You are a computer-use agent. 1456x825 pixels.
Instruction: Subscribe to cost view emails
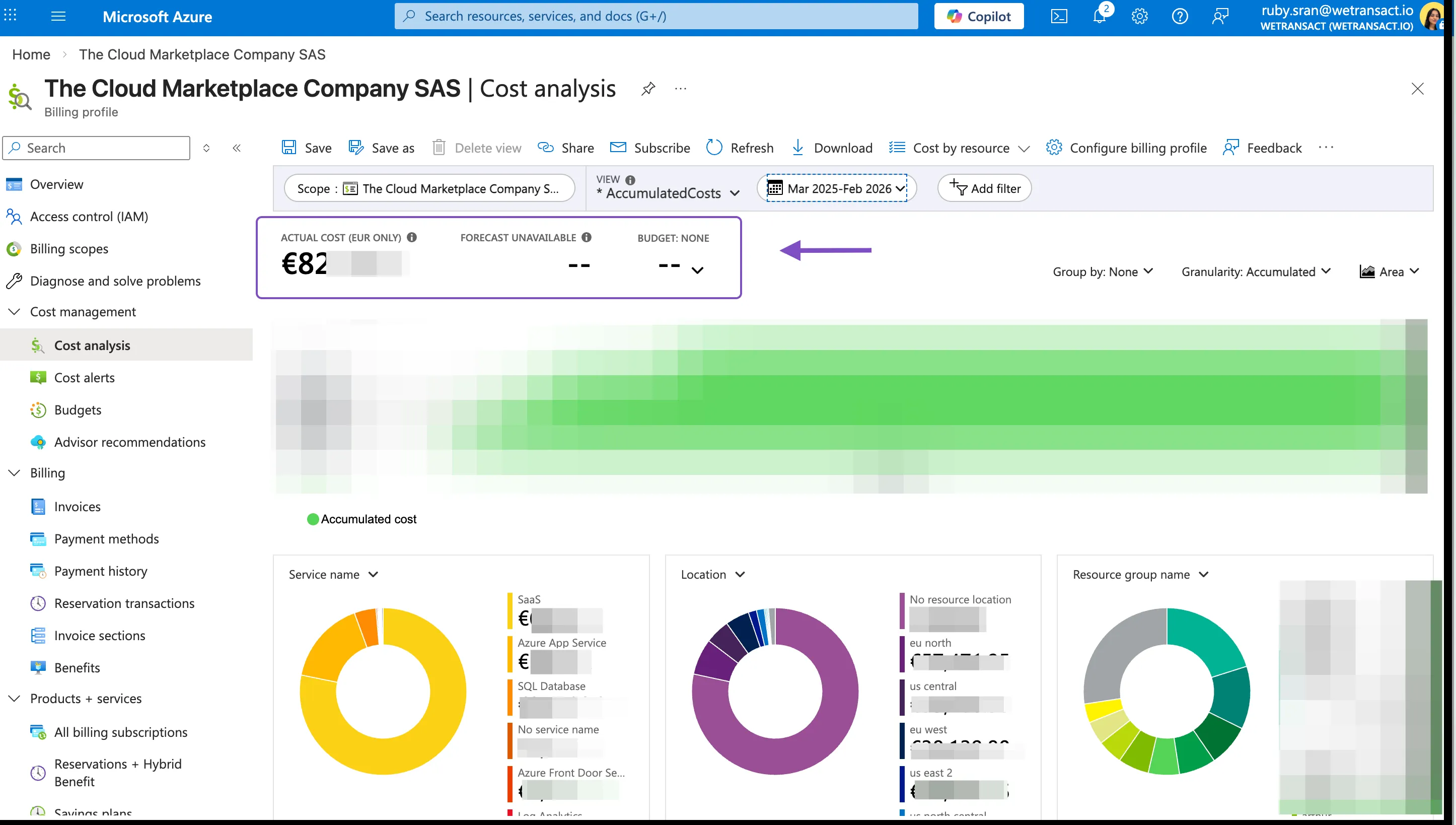coord(649,148)
